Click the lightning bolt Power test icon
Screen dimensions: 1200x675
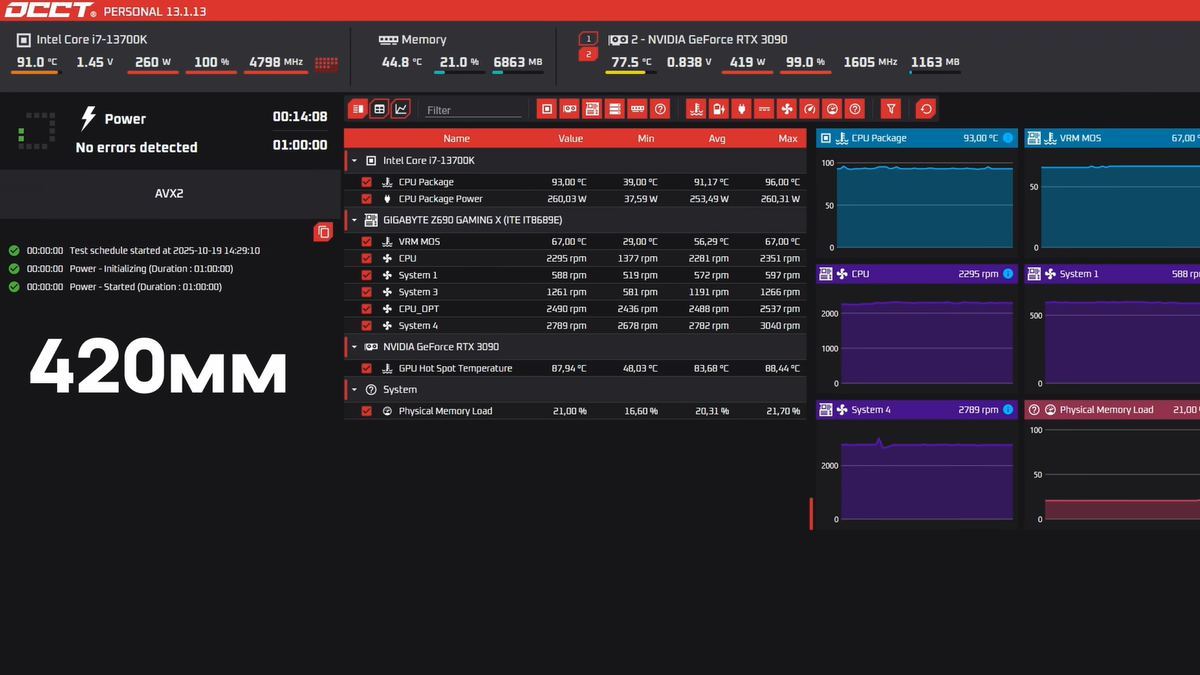pyautogui.click(x=88, y=119)
